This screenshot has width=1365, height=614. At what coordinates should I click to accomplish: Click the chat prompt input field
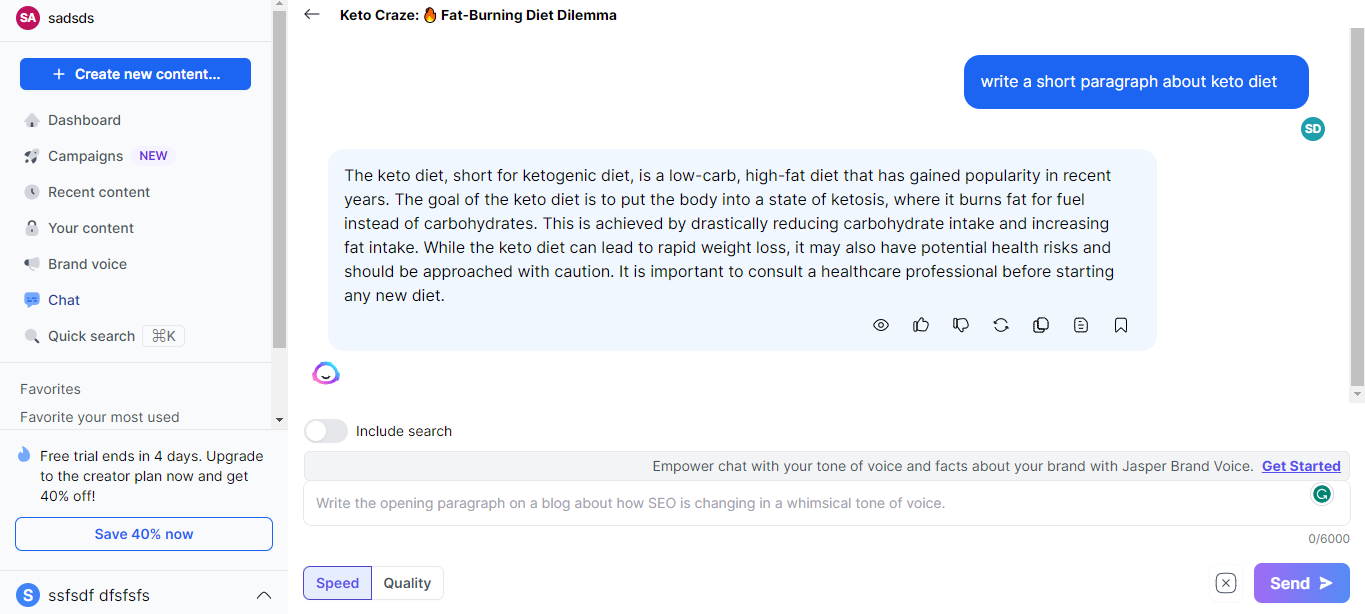800,503
